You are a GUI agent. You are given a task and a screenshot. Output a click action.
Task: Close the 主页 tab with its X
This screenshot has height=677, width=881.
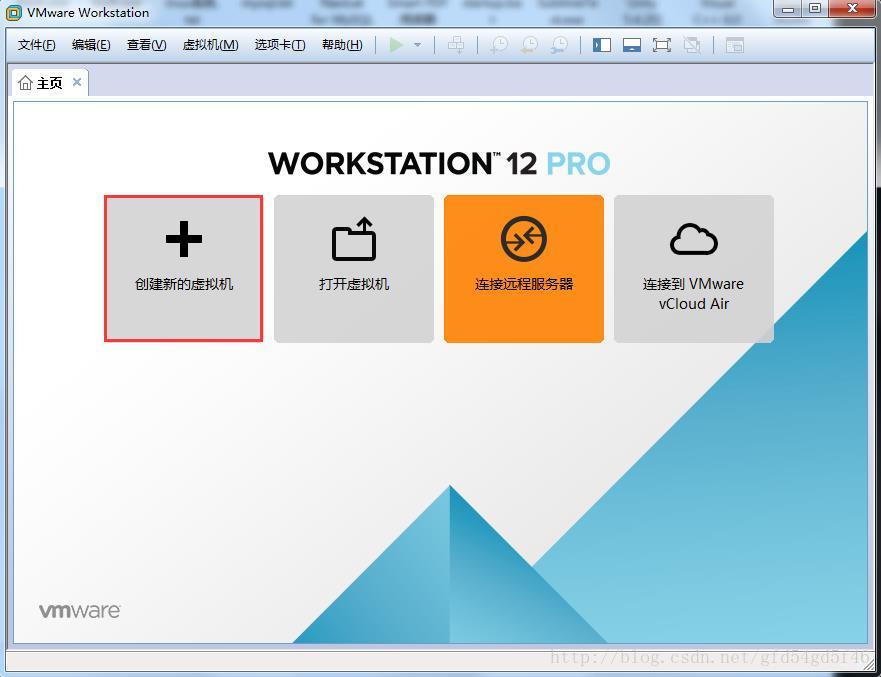[77, 82]
